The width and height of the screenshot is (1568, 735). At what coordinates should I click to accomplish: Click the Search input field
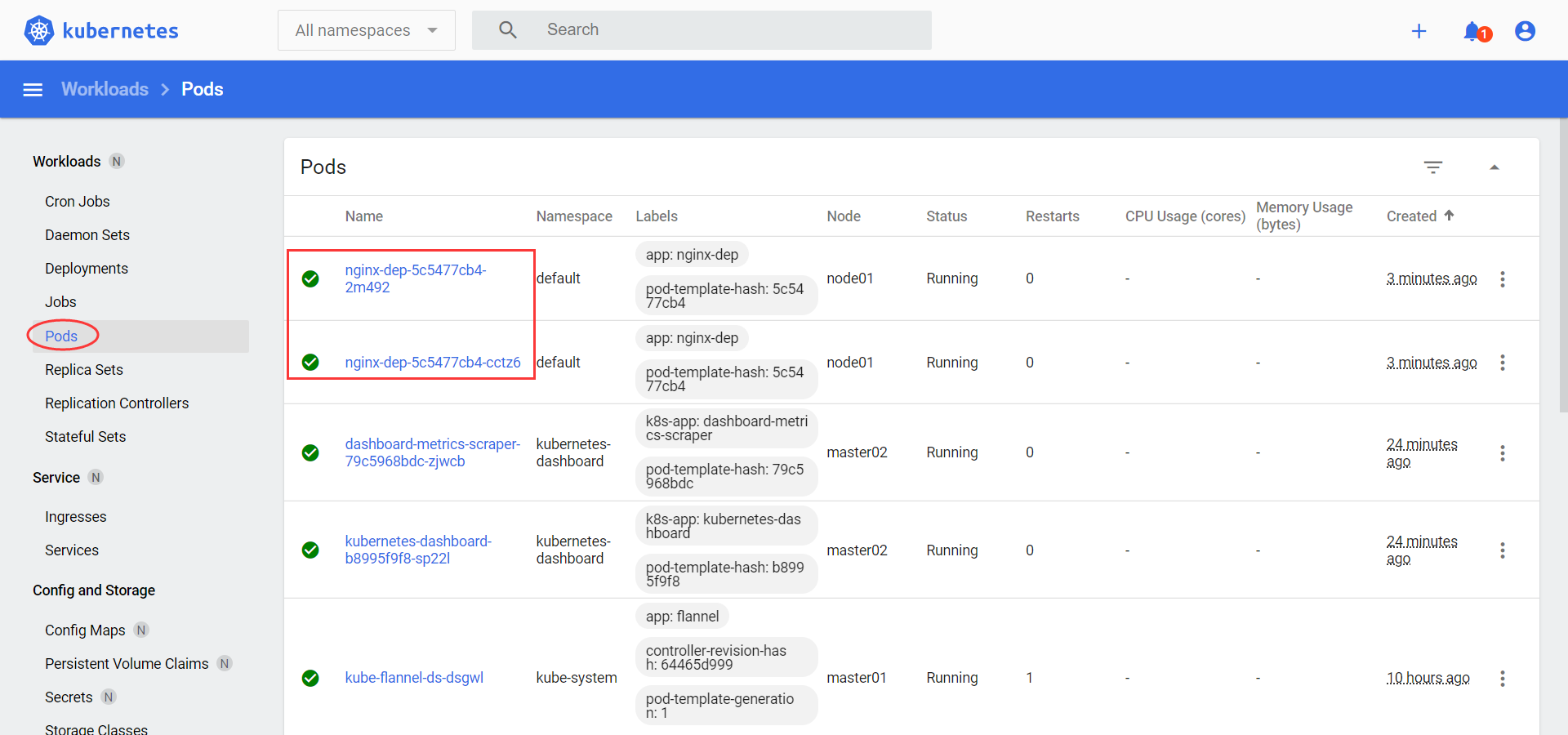tap(727, 30)
